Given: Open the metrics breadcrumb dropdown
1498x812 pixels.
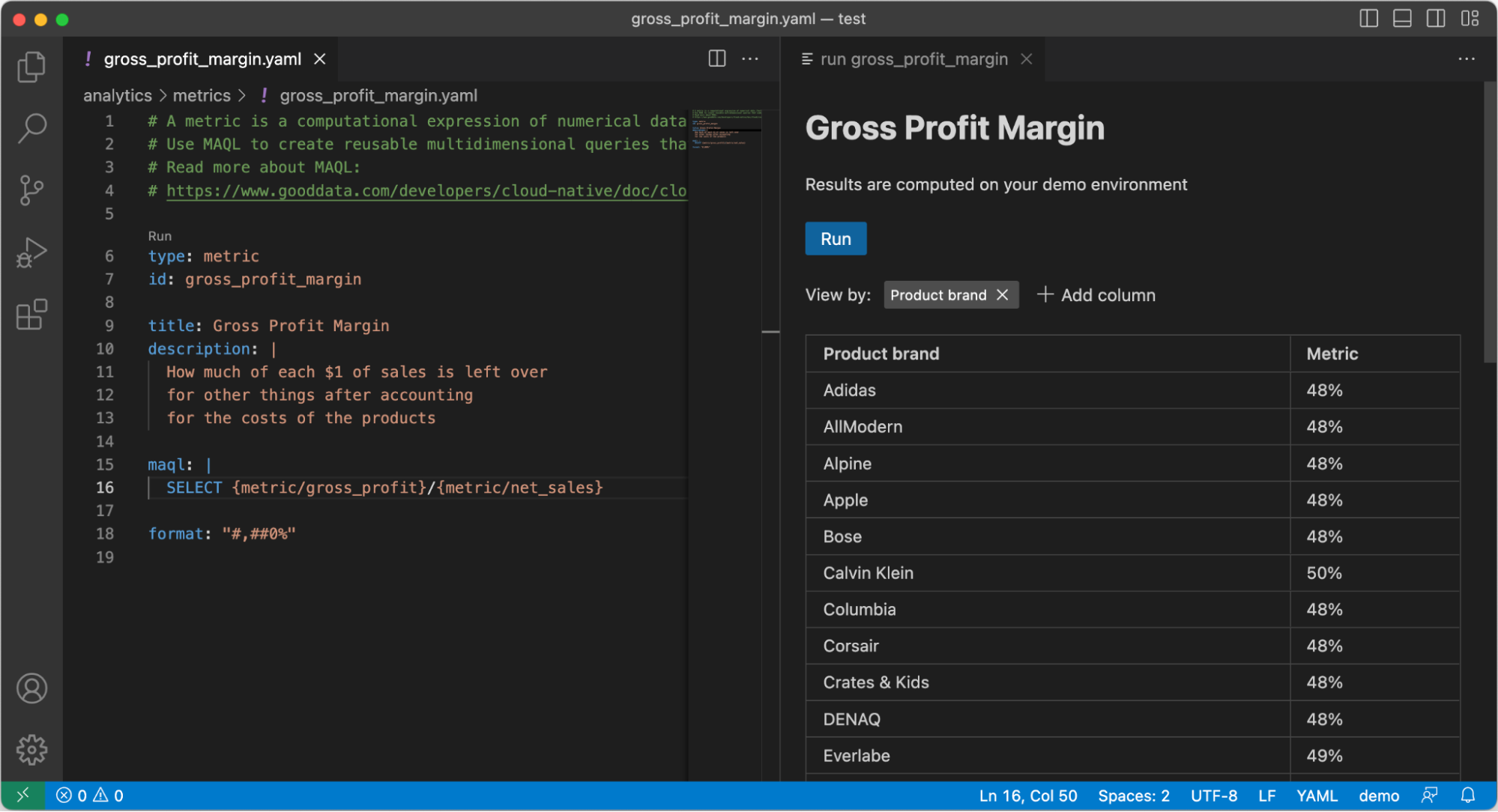Looking at the screenshot, I should click(x=202, y=95).
